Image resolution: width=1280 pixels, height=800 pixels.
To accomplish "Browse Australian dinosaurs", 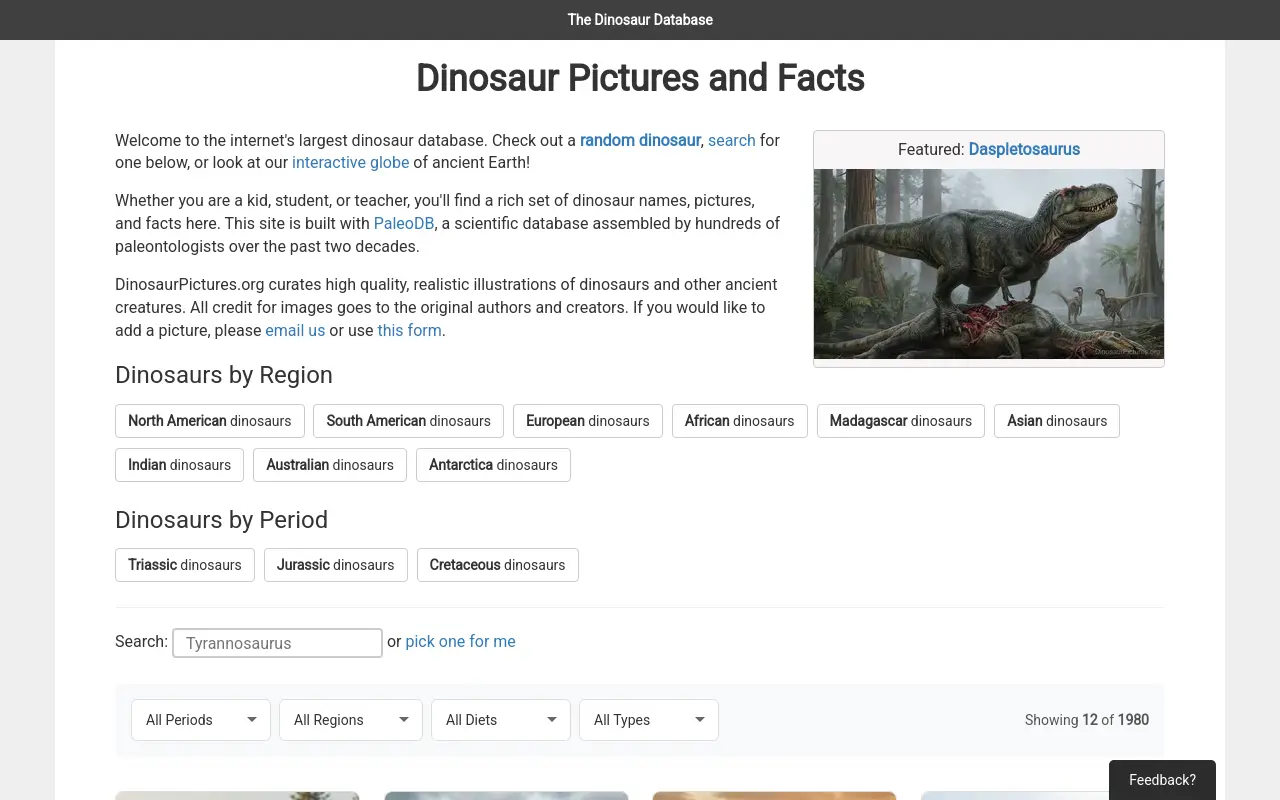I will [x=330, y=465].
